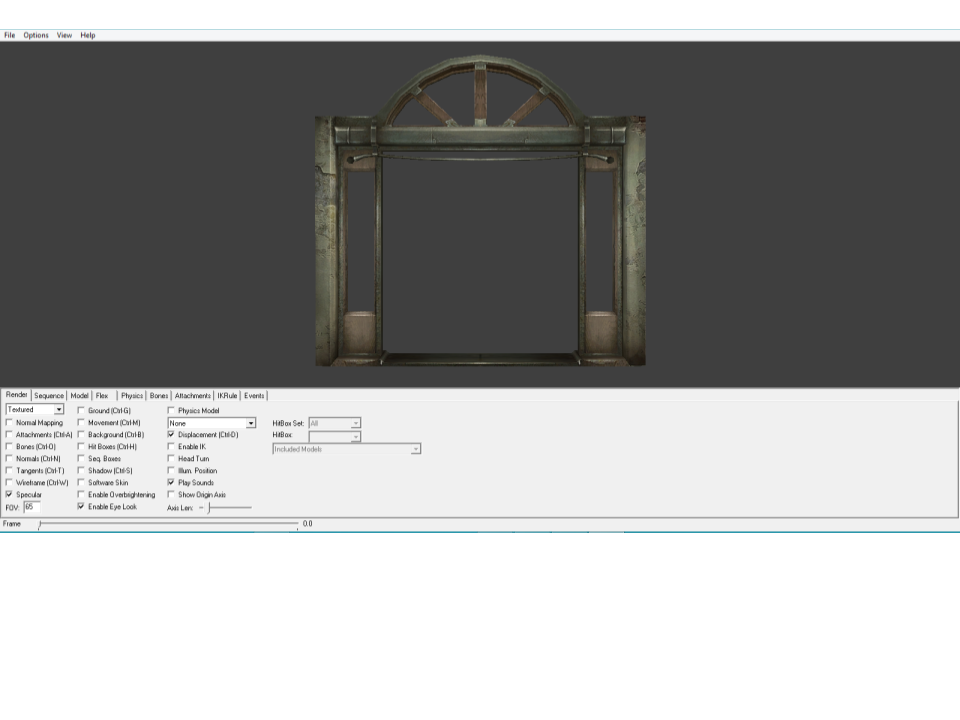Expand the Included Models dropdown
Image resolution: width=960 pixels, height=720 pixels.
click(x=415, y=449)
